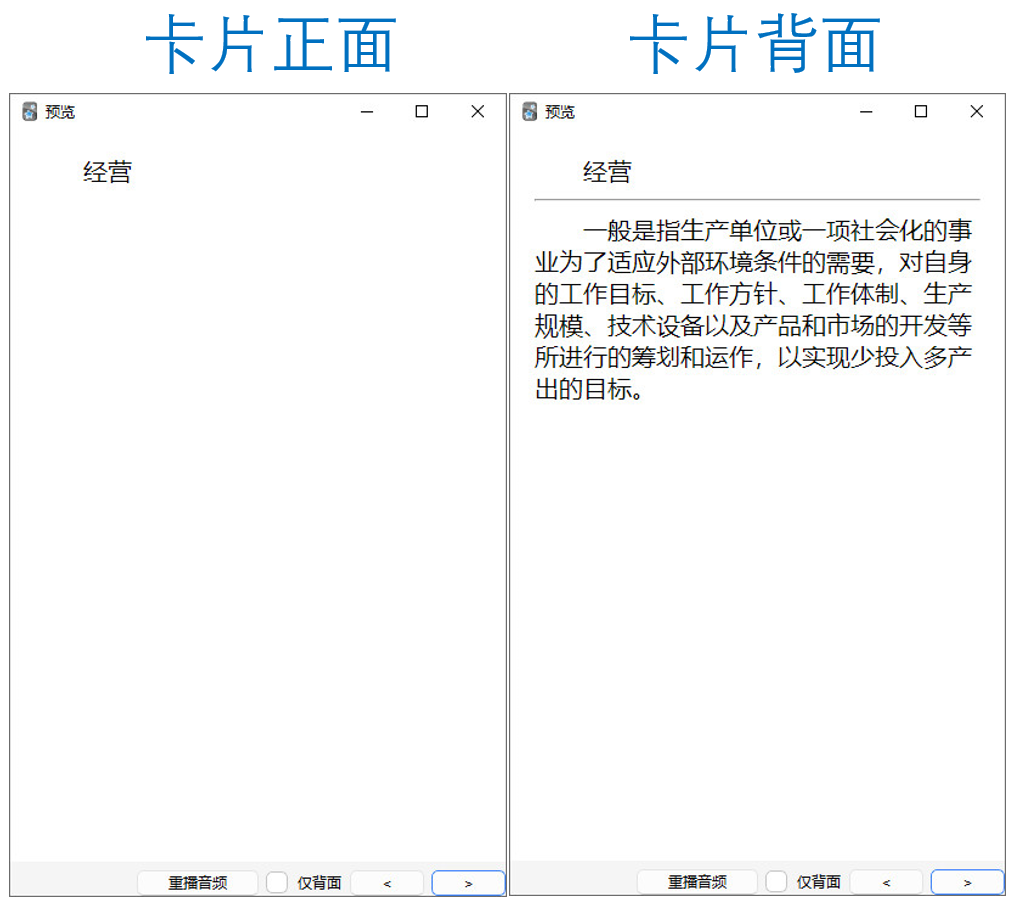
Task: Click the 经营 term on the front-card preview
Action: tap(107, 173)
